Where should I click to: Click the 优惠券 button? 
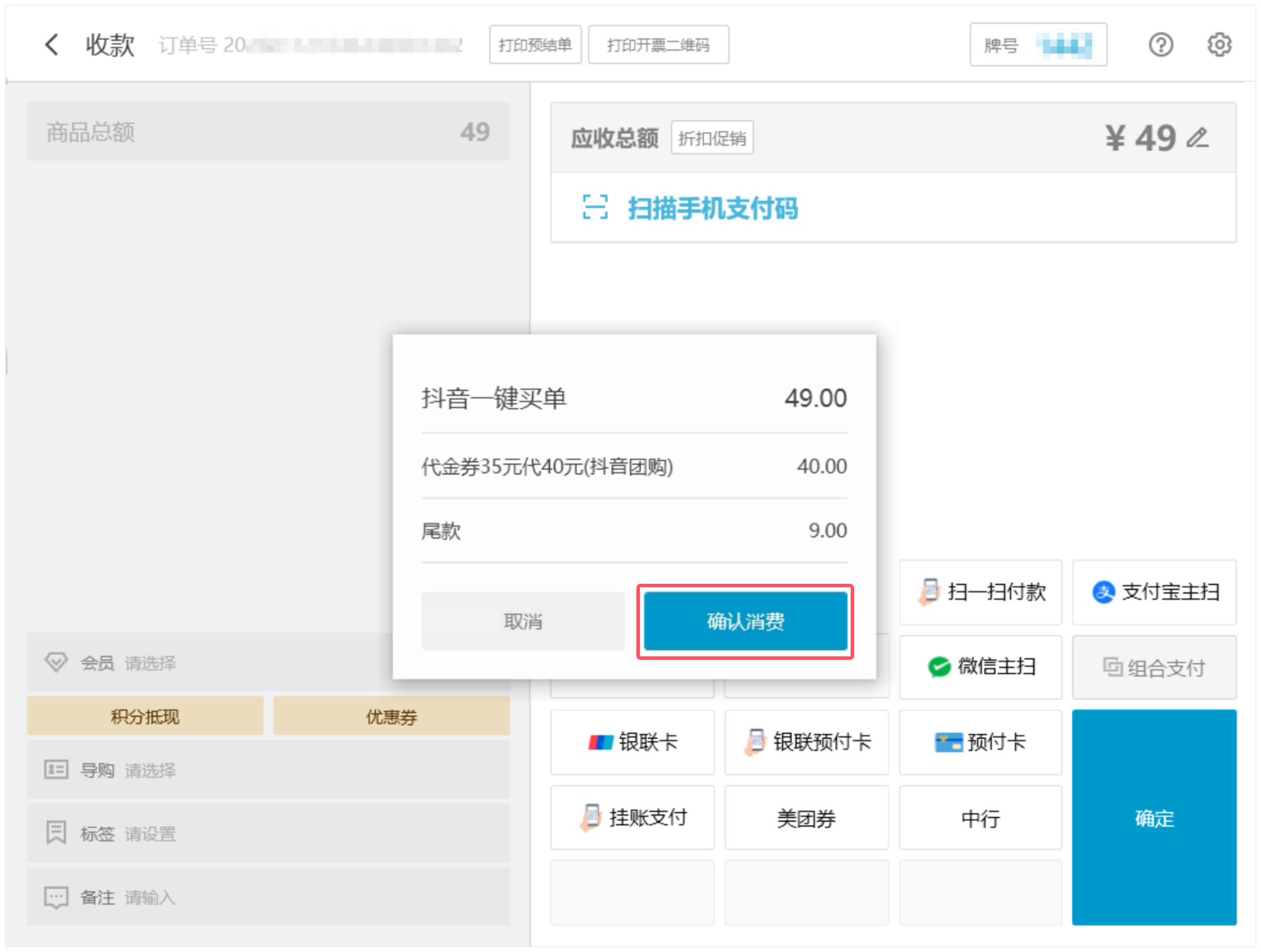(x=391, y=716)
